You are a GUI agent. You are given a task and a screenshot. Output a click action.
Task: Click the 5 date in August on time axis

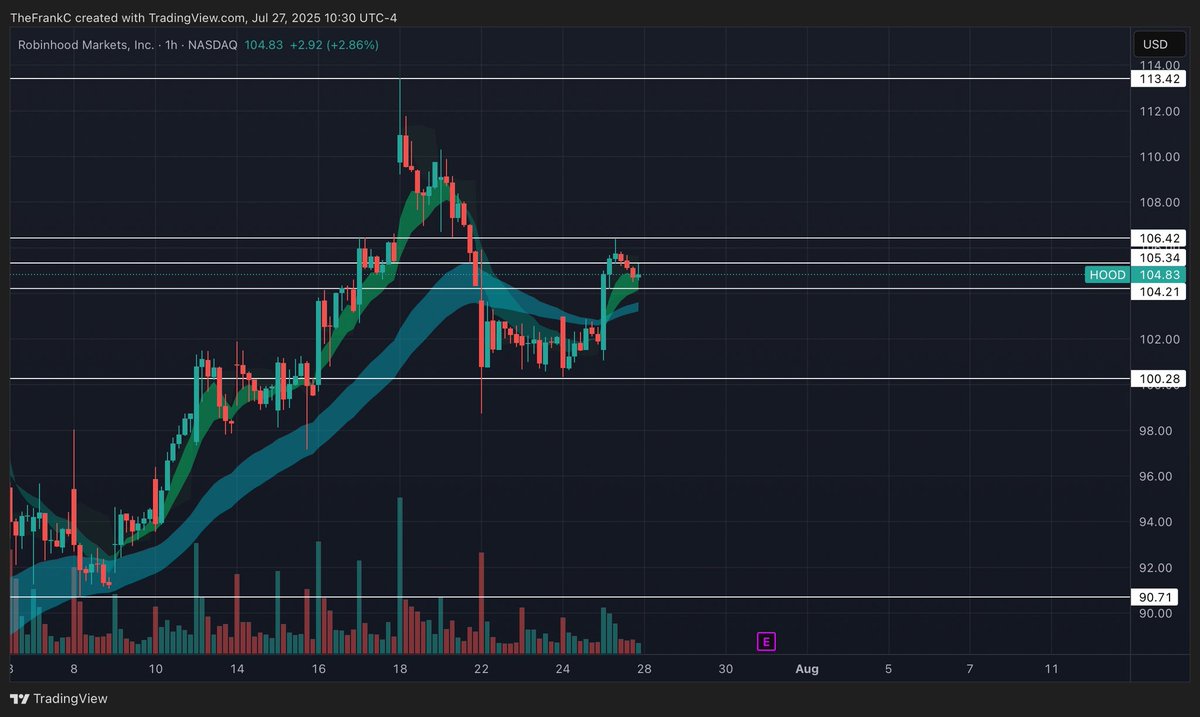(889, 668)
